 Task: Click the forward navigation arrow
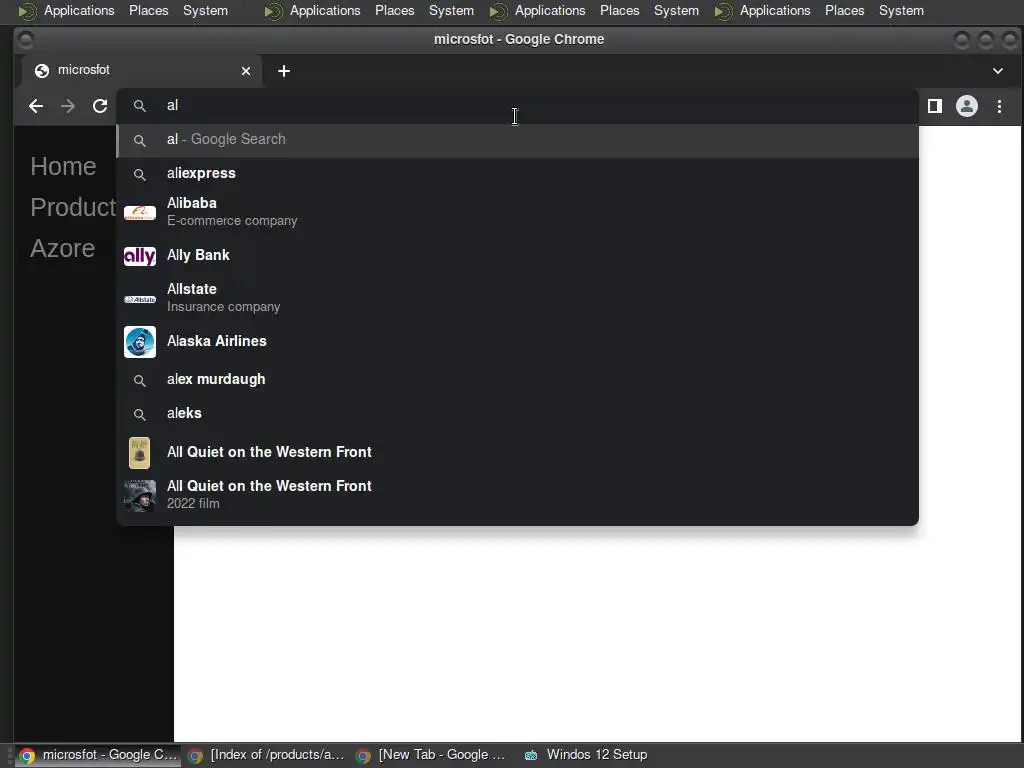[x=68, y=106]
